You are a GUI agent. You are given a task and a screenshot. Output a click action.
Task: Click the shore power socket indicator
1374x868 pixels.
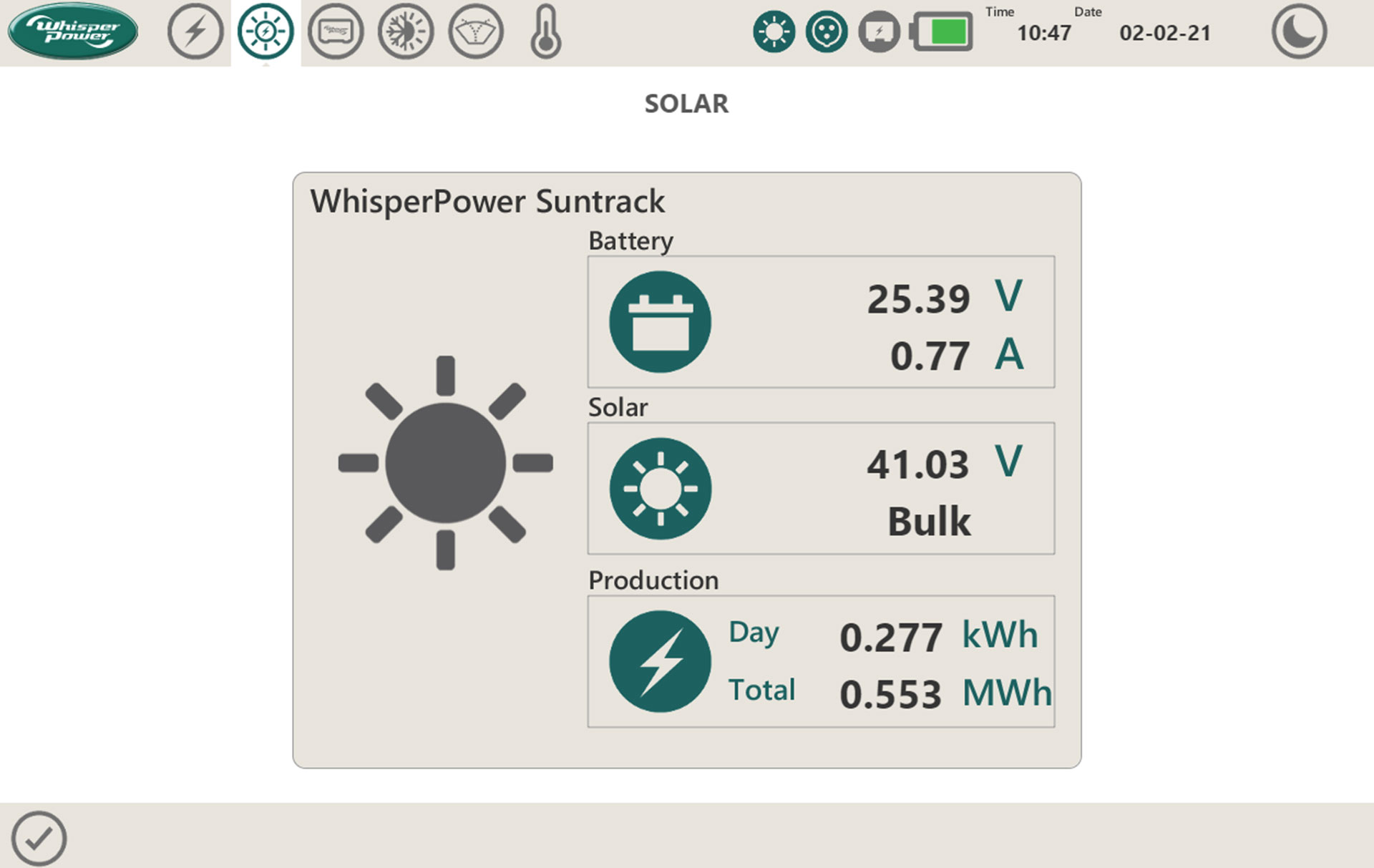(827, 31)
